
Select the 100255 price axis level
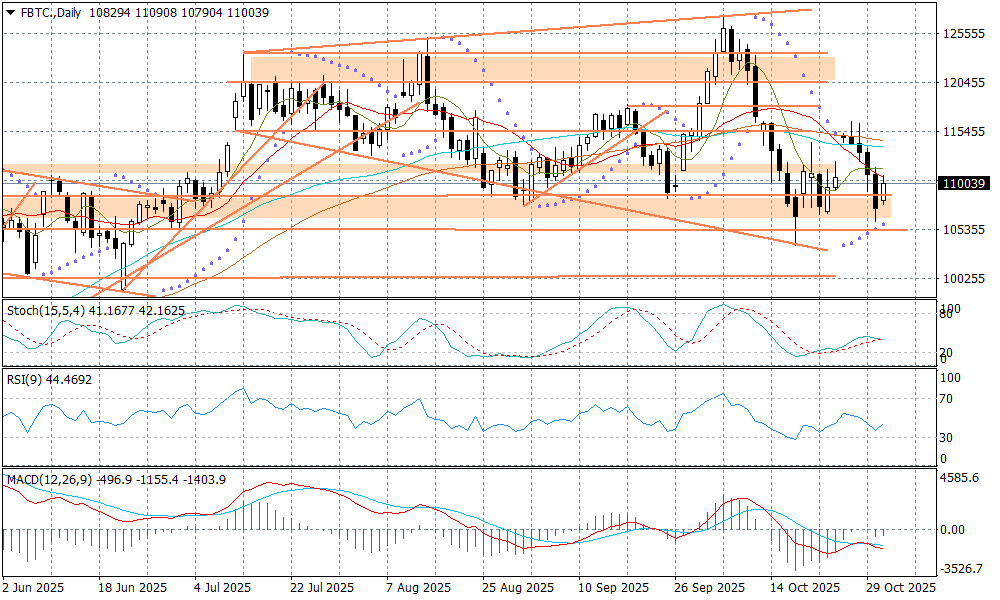[x=964, y=278]
